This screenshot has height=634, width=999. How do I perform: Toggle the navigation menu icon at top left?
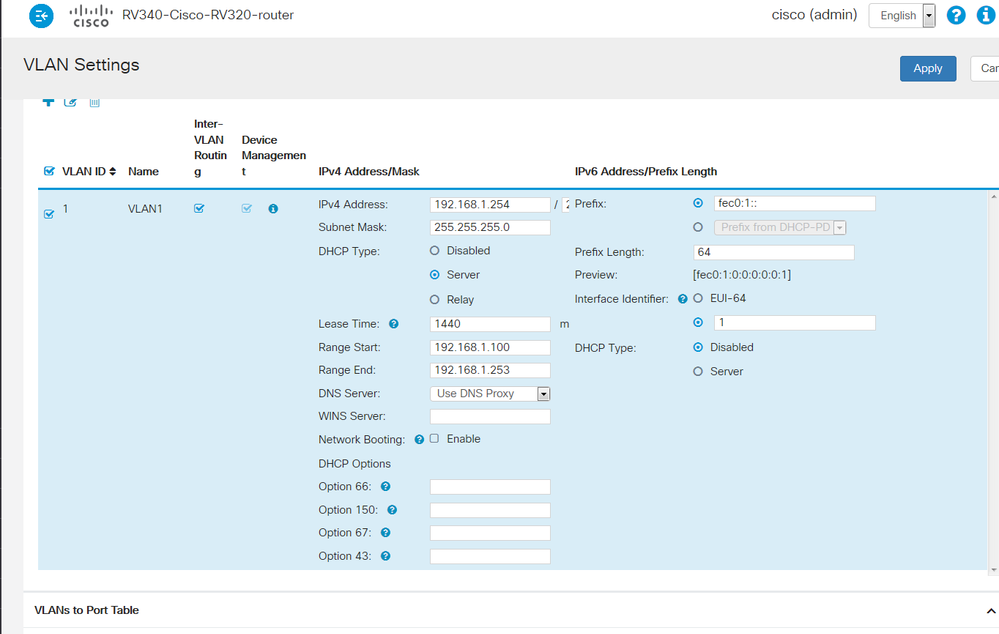coord(41,16)
